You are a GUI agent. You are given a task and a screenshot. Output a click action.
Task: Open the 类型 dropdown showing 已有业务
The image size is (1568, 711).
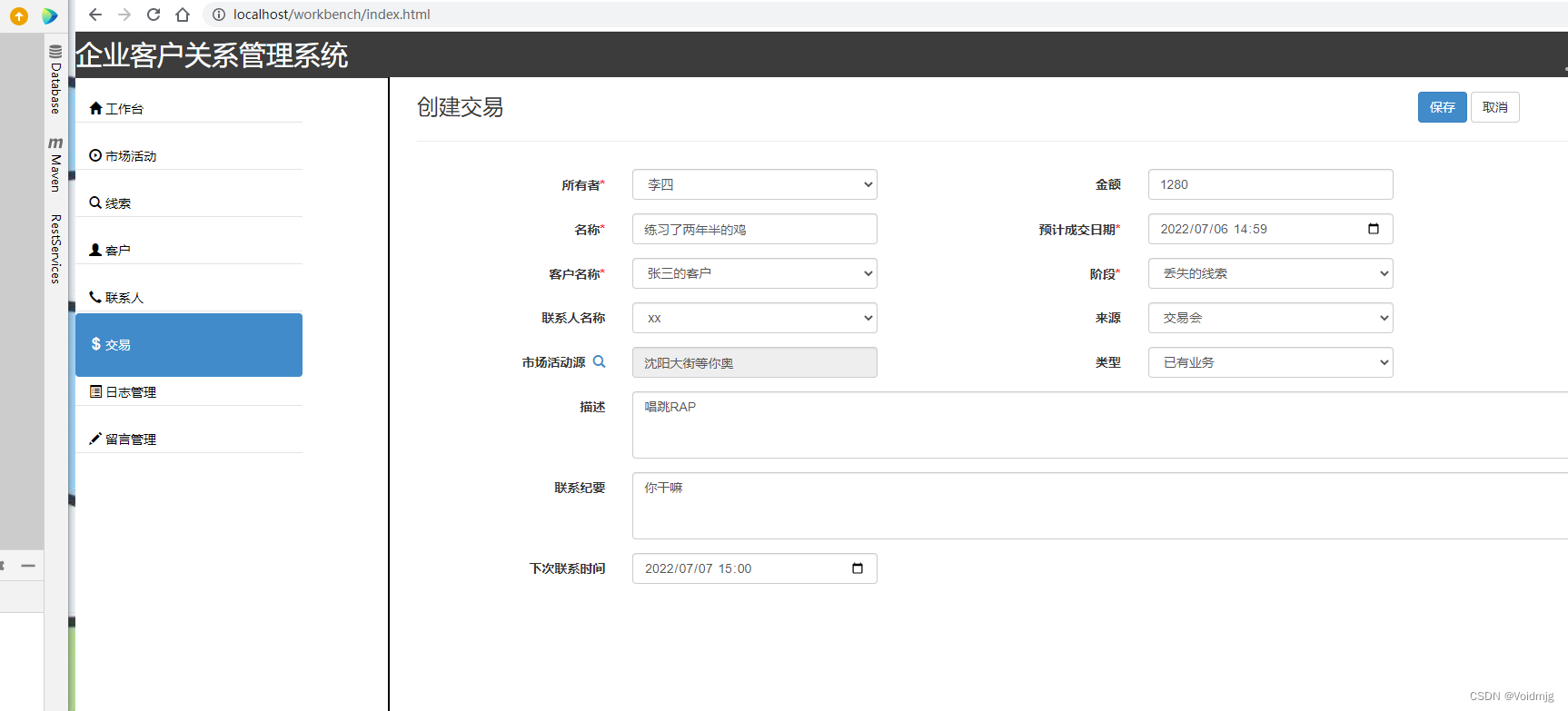pyautogui.click(x=1271, y=362)
